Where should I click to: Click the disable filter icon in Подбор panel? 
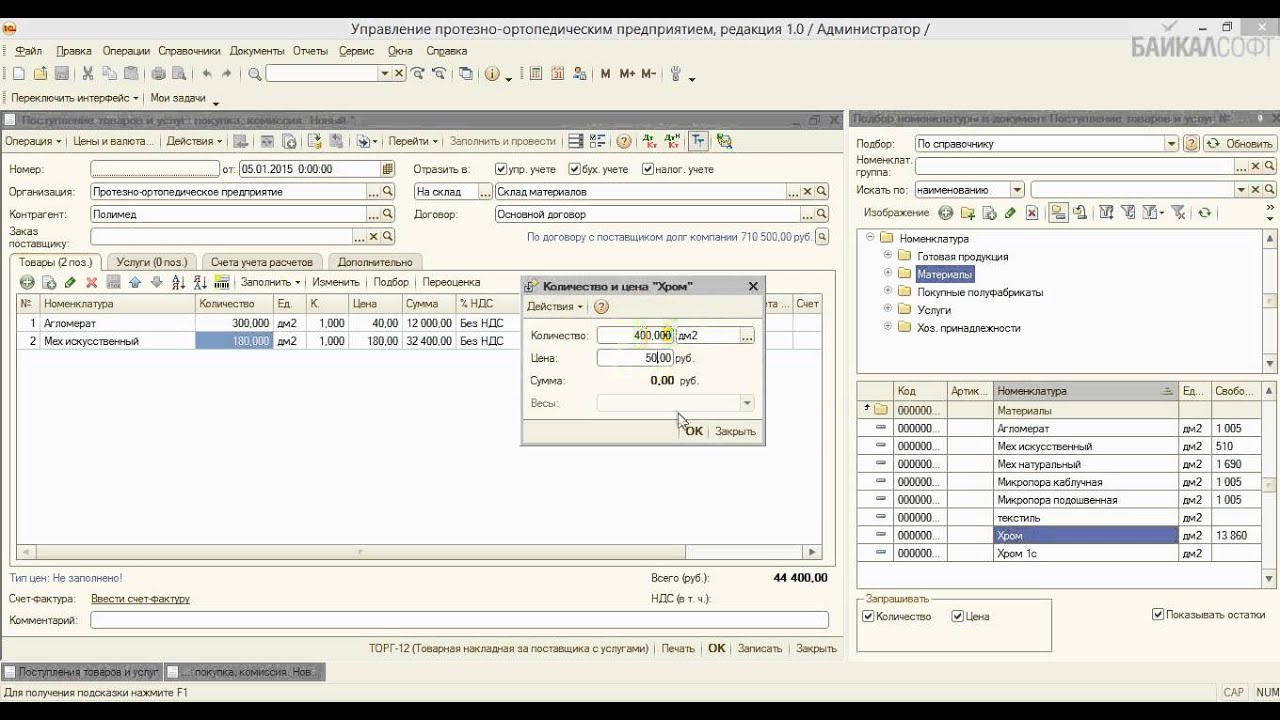1178,213
